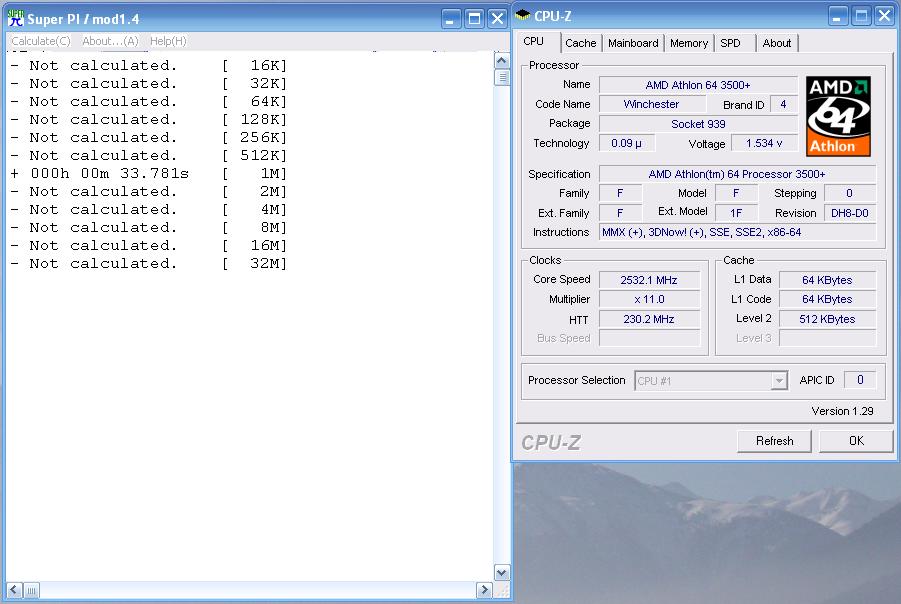Click the 'Not calculated' 512K row
Viewport: 901px width, 604px height.
[x=148, y=155]
